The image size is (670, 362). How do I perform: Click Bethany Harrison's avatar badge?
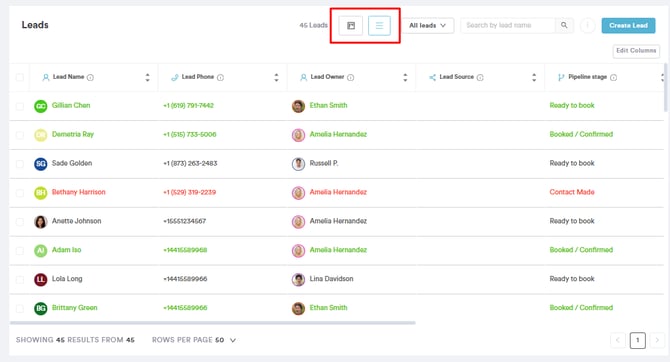point(41,192)
